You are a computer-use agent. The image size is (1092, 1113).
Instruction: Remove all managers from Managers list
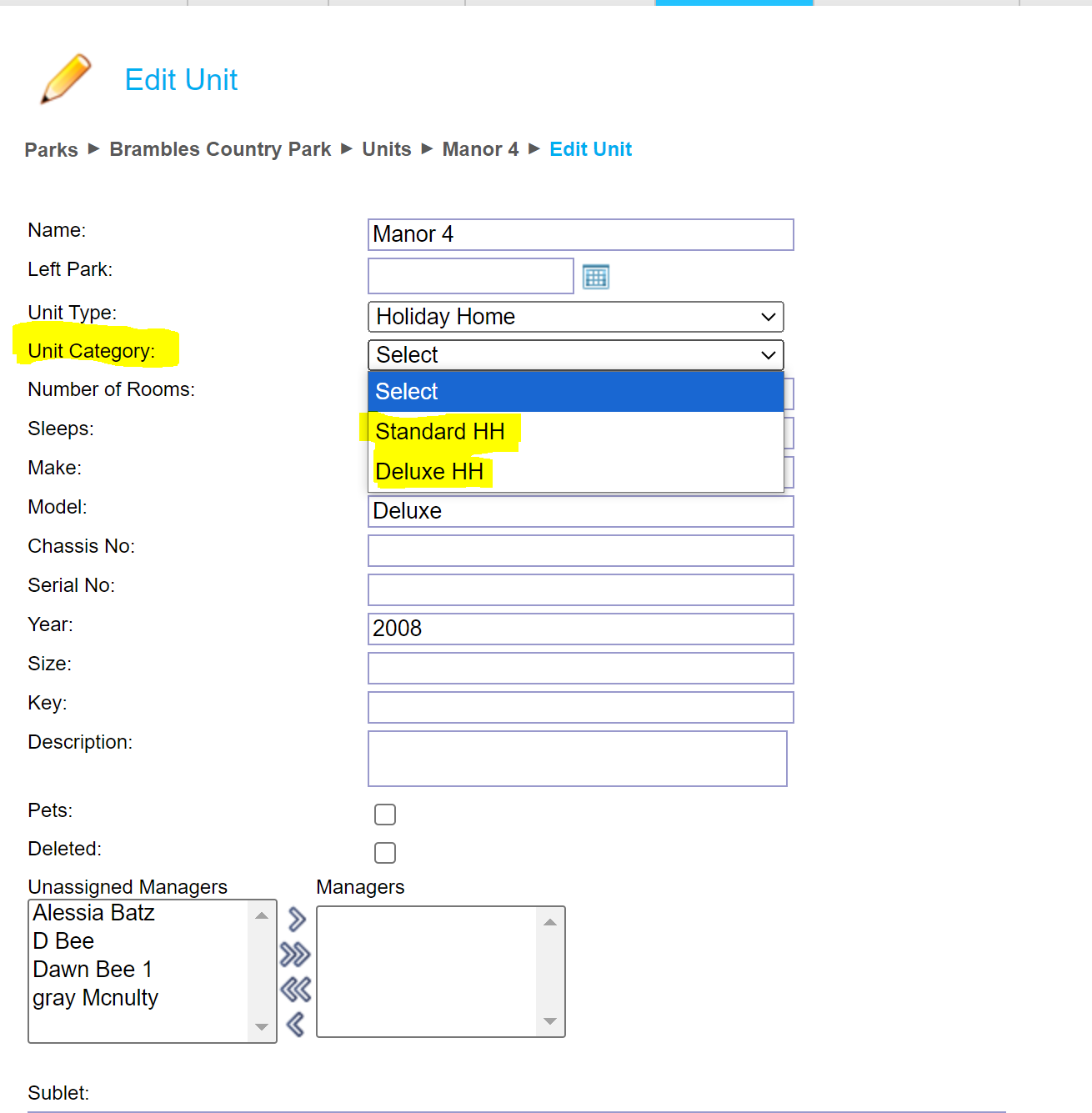(x=295, y=990)
